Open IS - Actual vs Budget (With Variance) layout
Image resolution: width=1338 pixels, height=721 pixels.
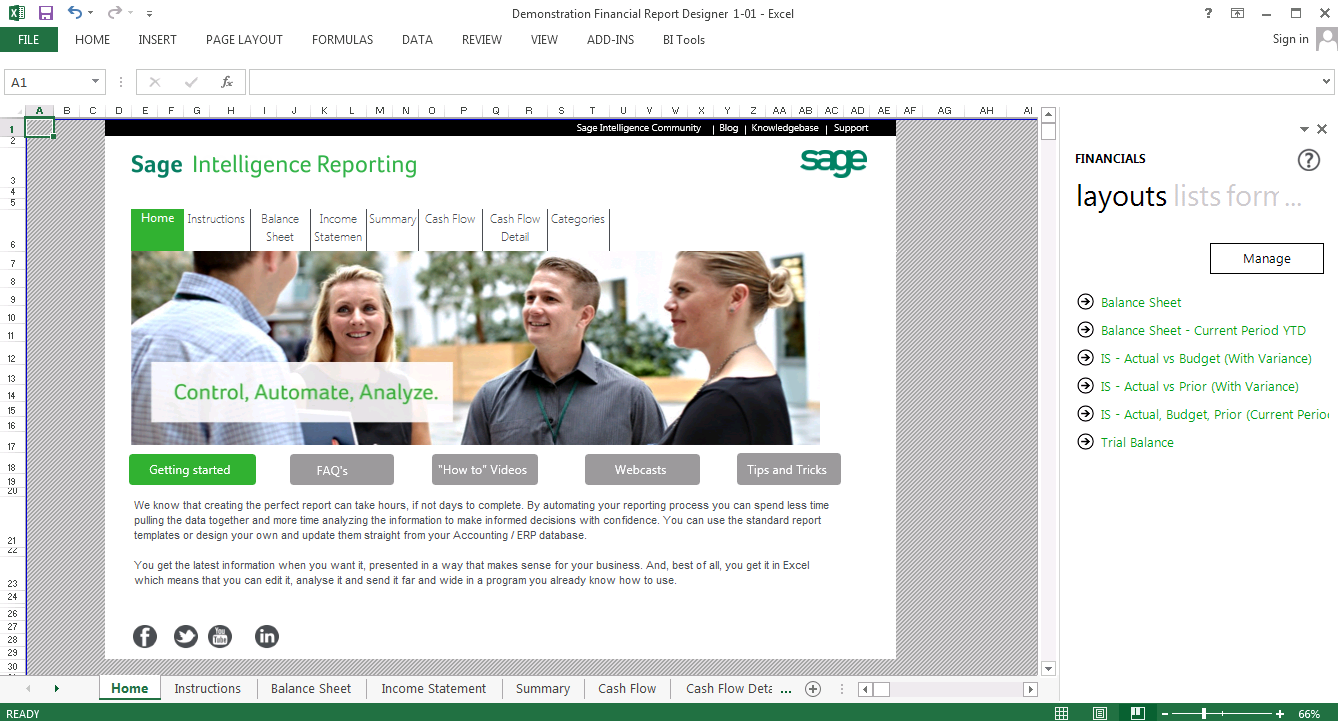tap(1206, 358)
